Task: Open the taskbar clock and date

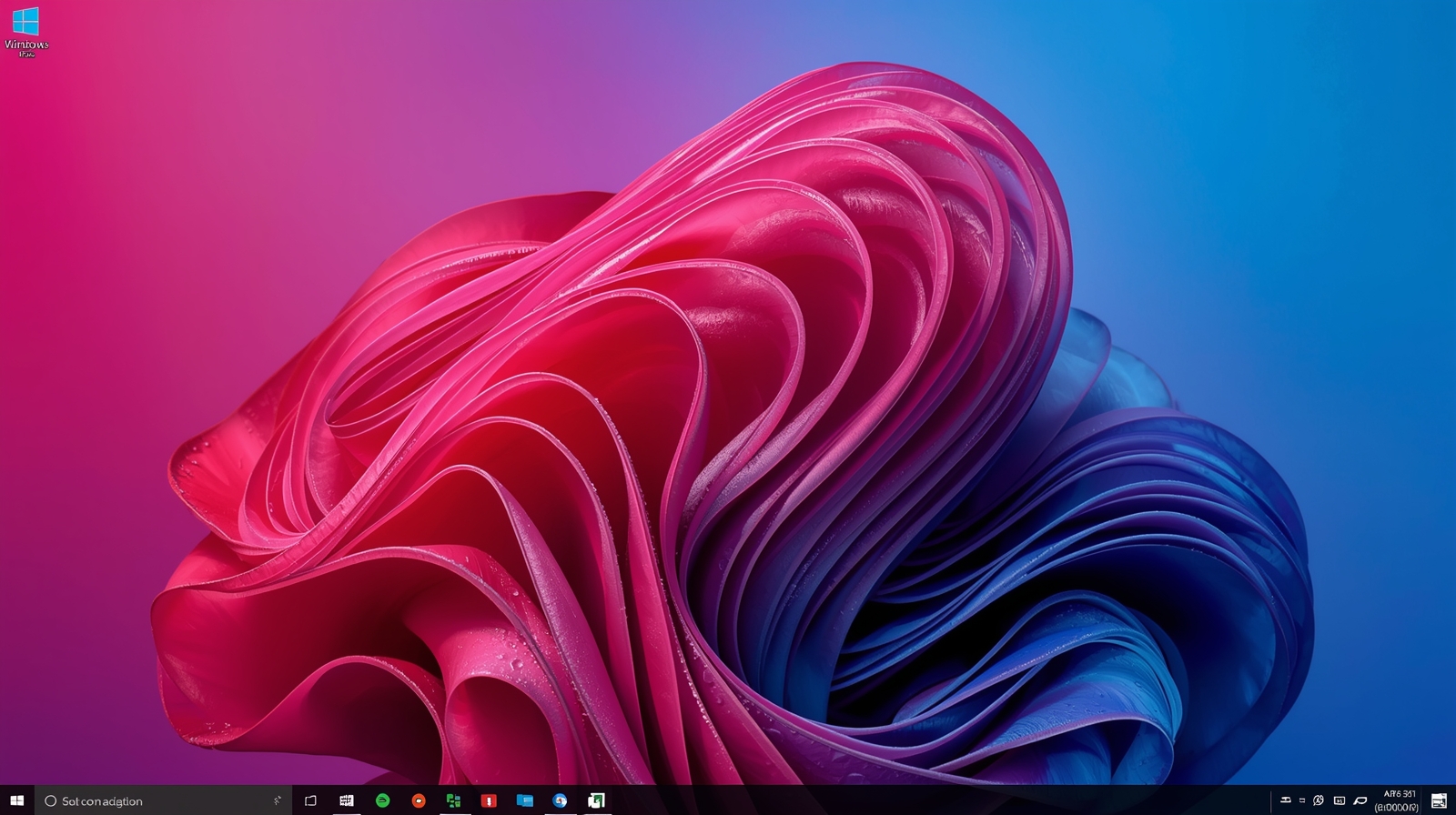Action: tap(1399, 800)
